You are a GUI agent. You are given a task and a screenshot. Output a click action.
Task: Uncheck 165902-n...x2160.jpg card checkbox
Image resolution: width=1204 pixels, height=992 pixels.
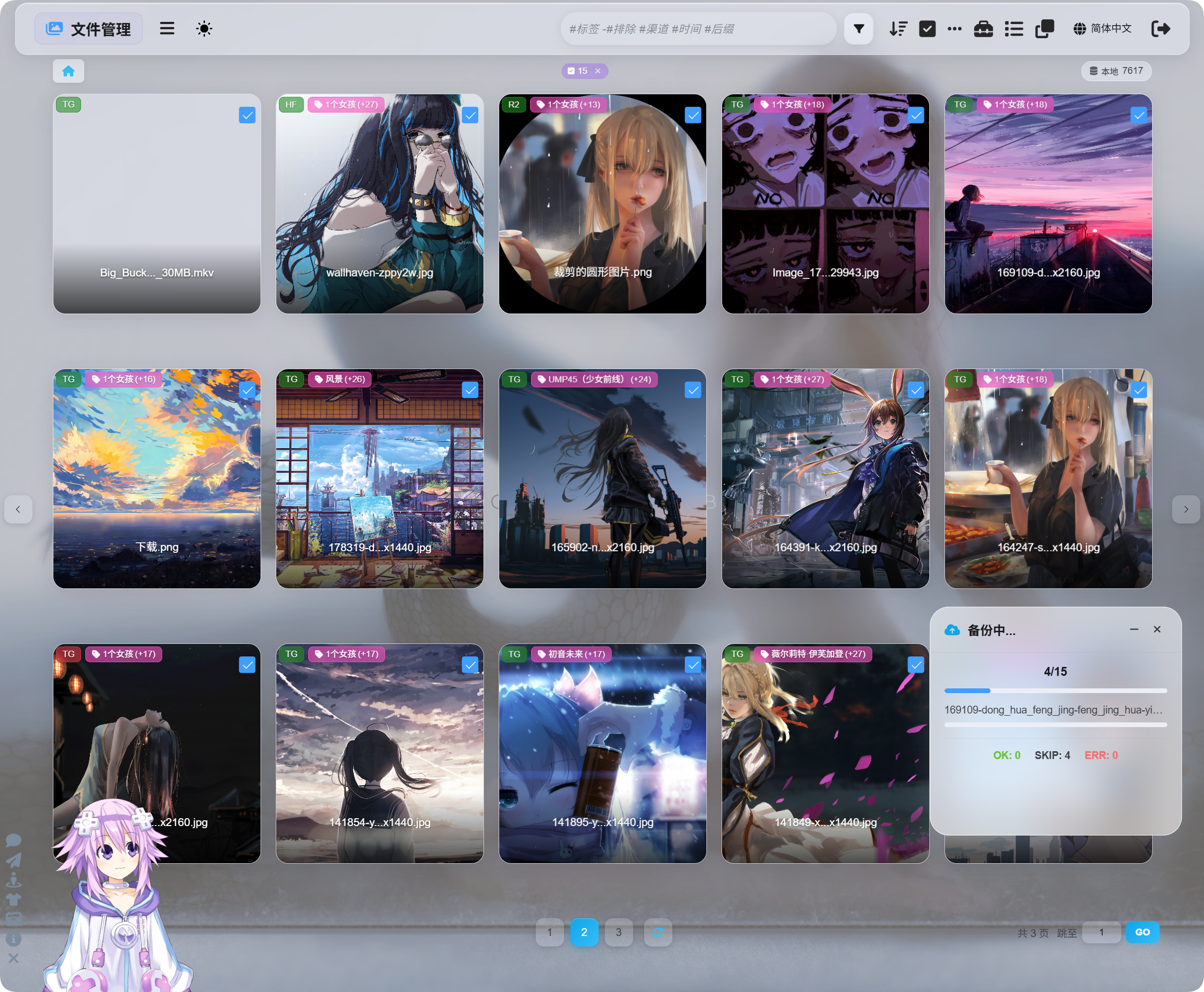(693, 391)
